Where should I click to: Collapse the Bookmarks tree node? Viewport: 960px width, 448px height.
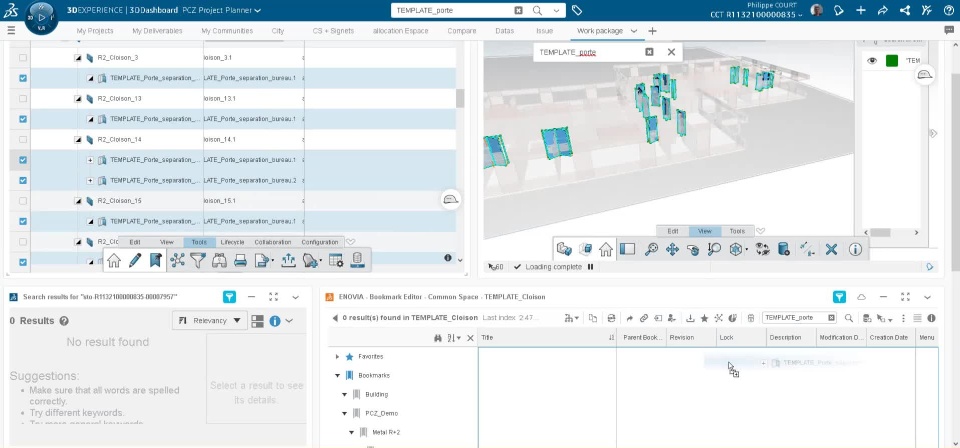coord(337,375)
